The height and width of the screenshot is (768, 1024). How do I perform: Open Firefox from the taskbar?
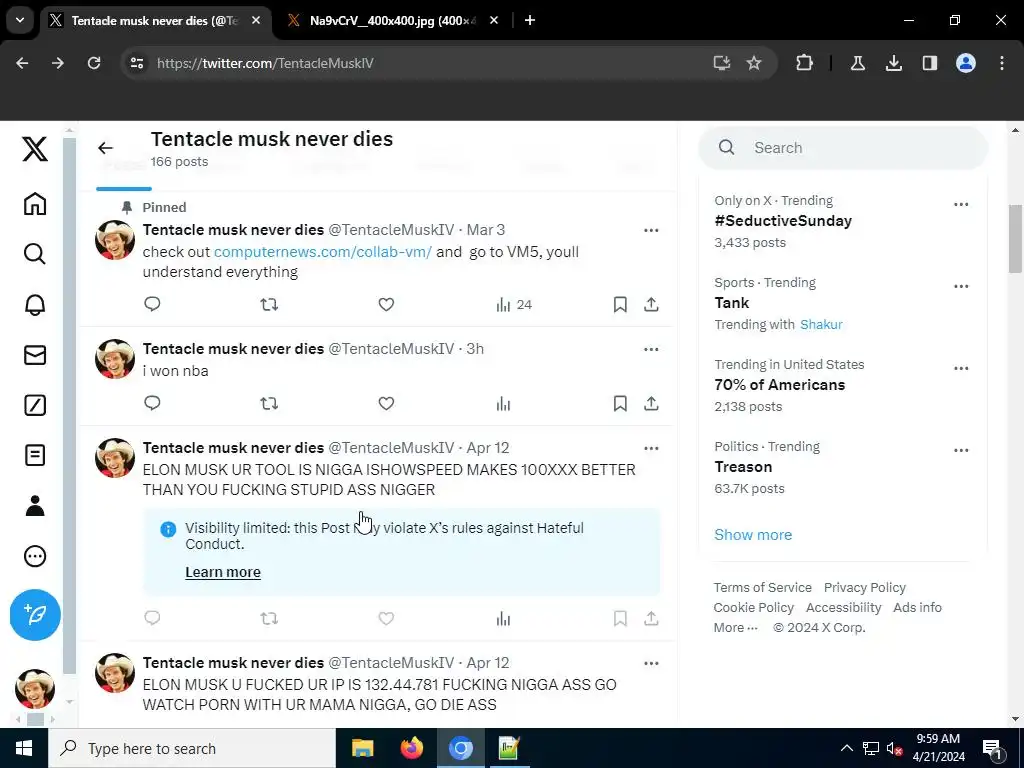411,748
